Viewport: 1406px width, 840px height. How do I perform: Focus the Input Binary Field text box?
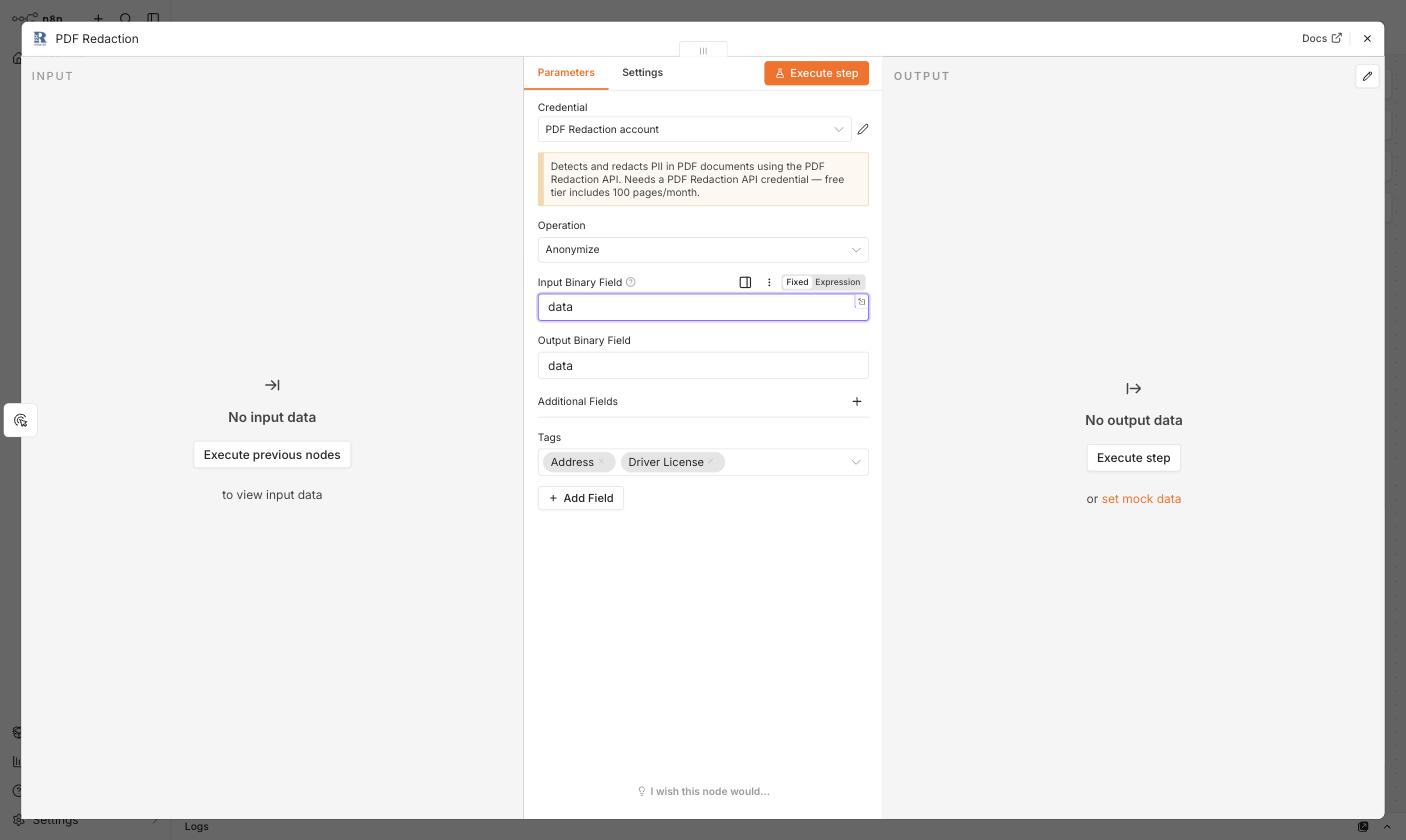703,307
